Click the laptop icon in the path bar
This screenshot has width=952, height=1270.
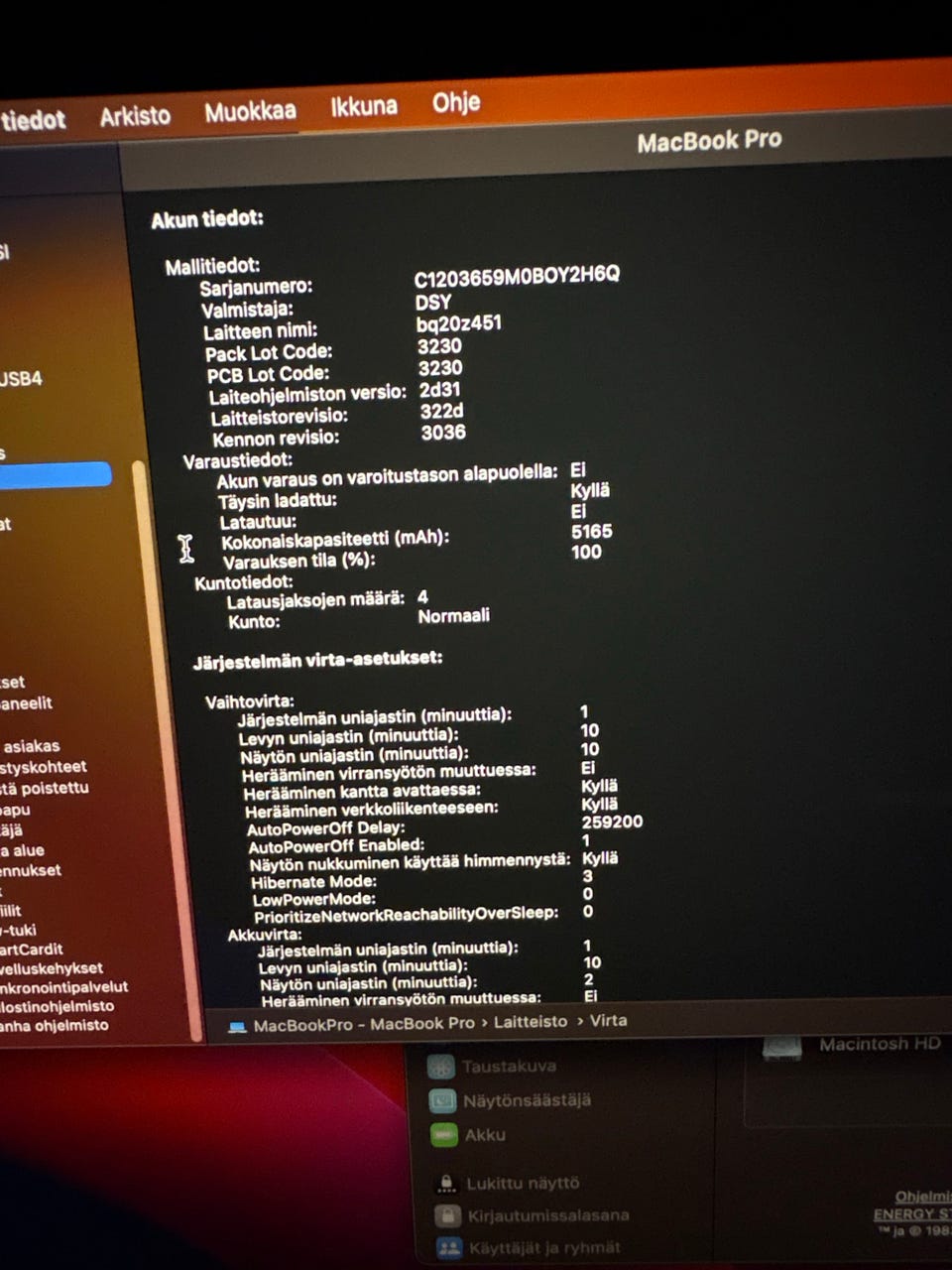pos(237,1027)
